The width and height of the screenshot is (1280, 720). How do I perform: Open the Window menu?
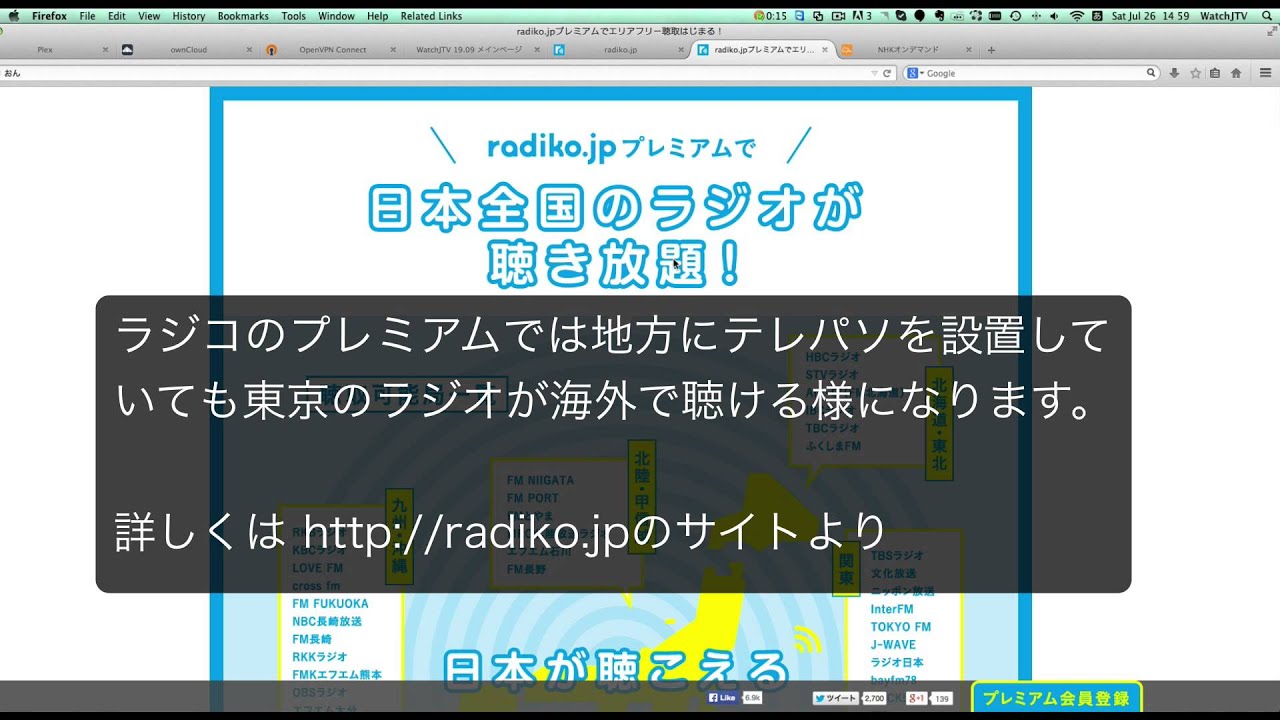[336, 16]
